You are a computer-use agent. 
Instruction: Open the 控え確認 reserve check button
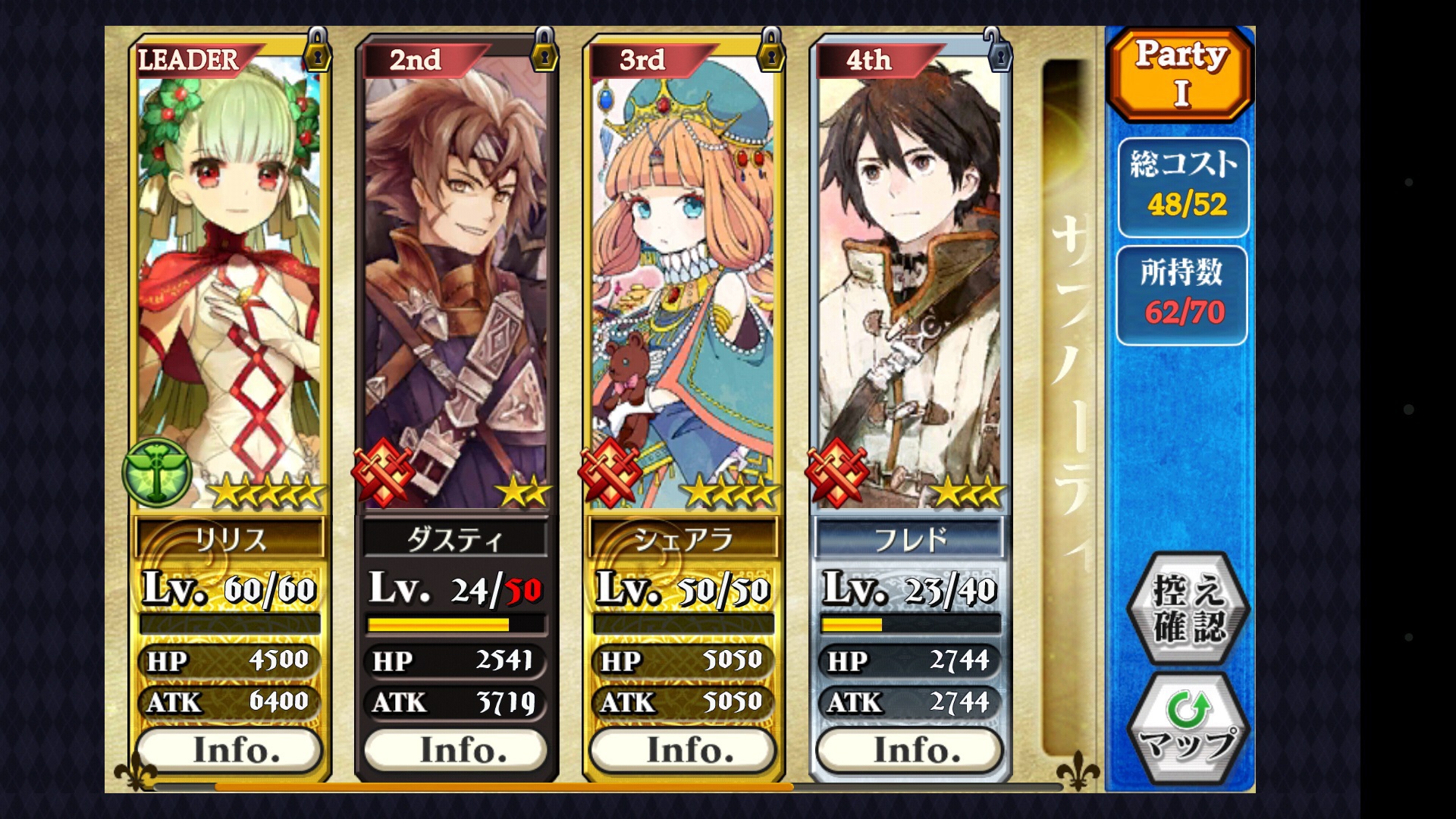point(1188,609)
